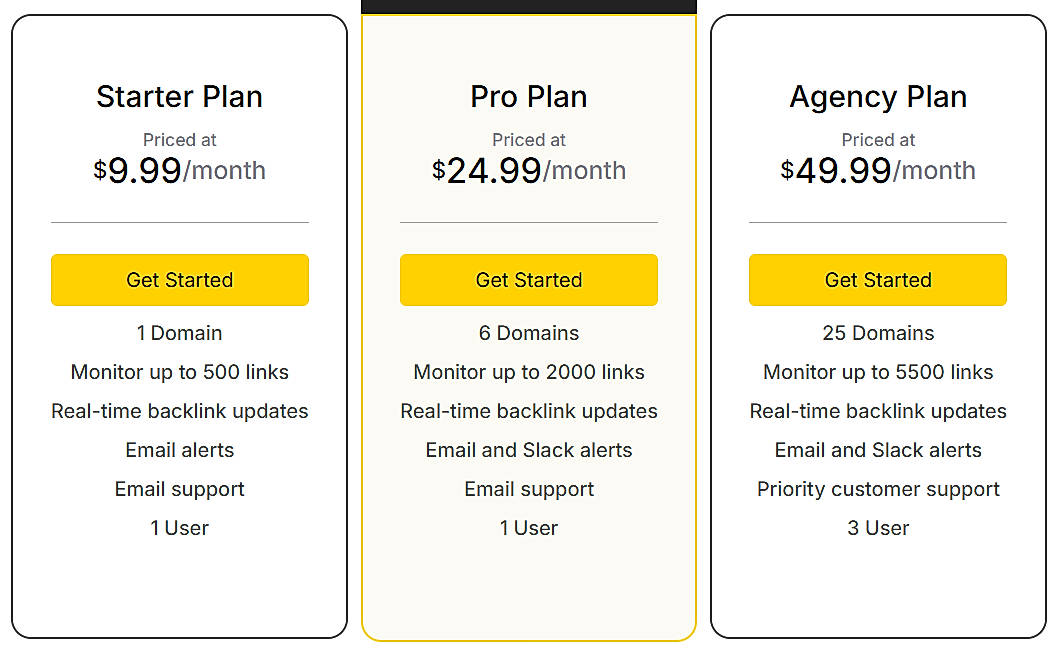The width and height of the screenshot is (1059, 652).
Task: Click the $49.99/month price text
Action: (x=877, y=170)
